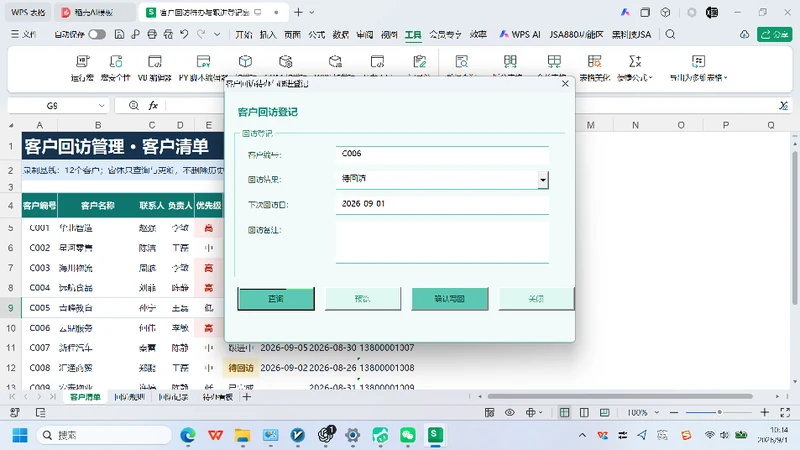Click the search magnifier in the menu bar
800x450 pixels.
point(670,34)
